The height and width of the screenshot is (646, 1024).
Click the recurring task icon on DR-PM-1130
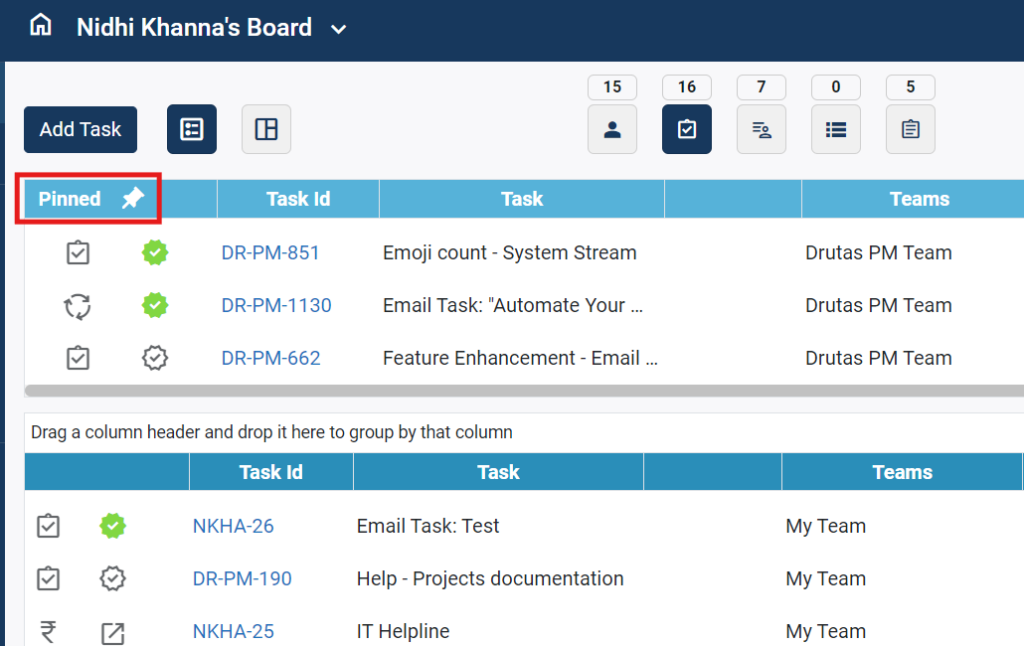(x=78, y=305)
